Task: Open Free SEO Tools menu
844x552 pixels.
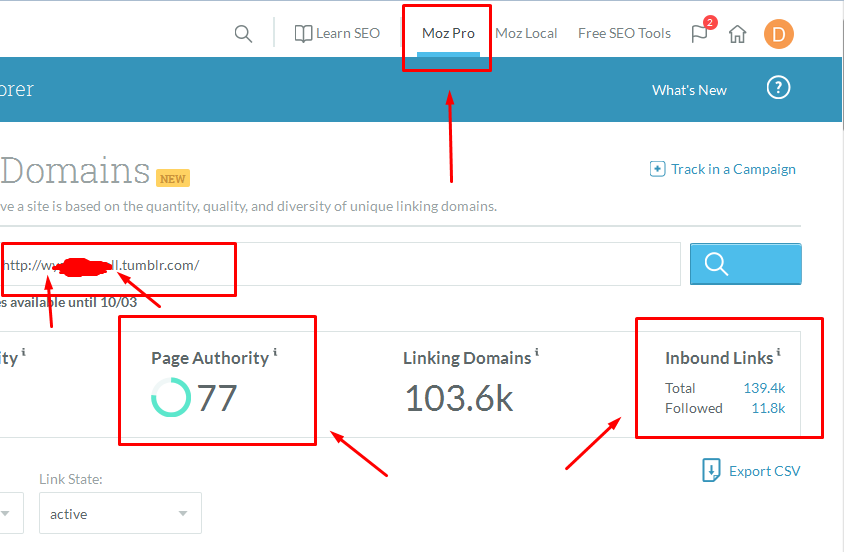Action: click(624, 33)
